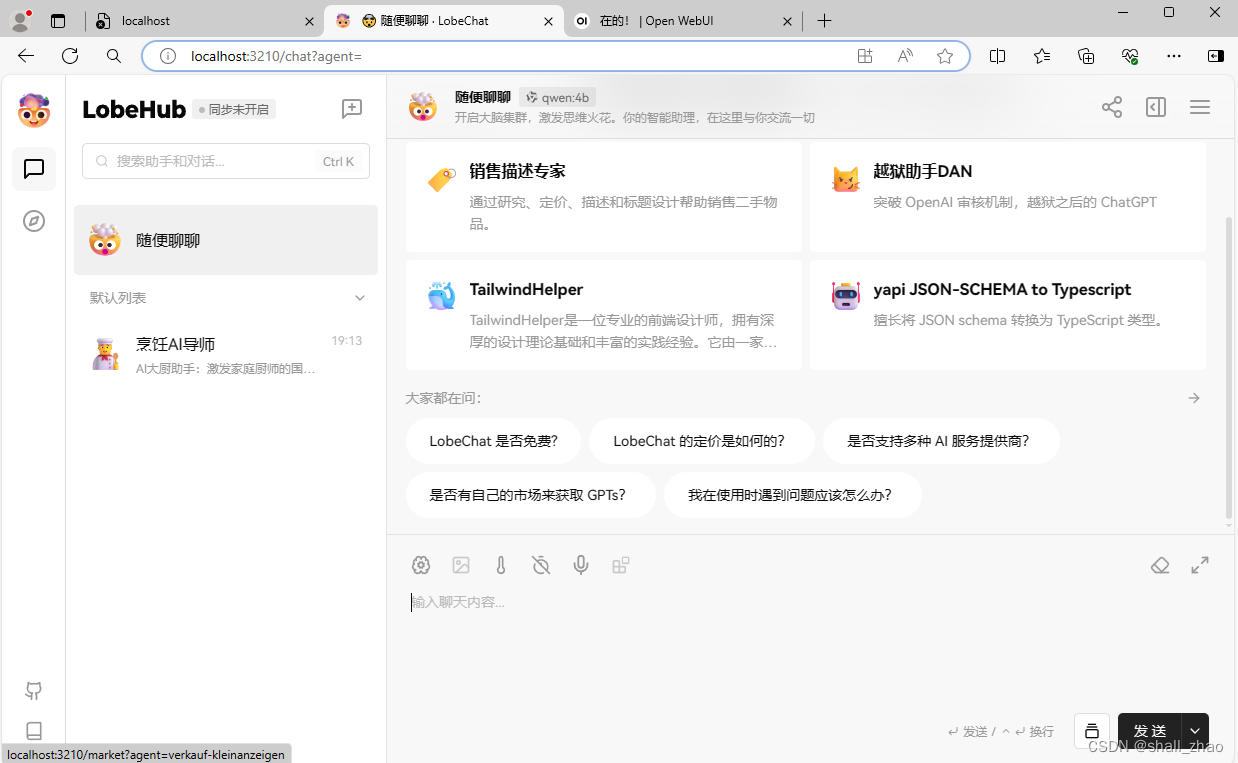This screenshot has width=1238, height=763.
Task: Click the 发送 send button
Action: tap(1150, 731)
